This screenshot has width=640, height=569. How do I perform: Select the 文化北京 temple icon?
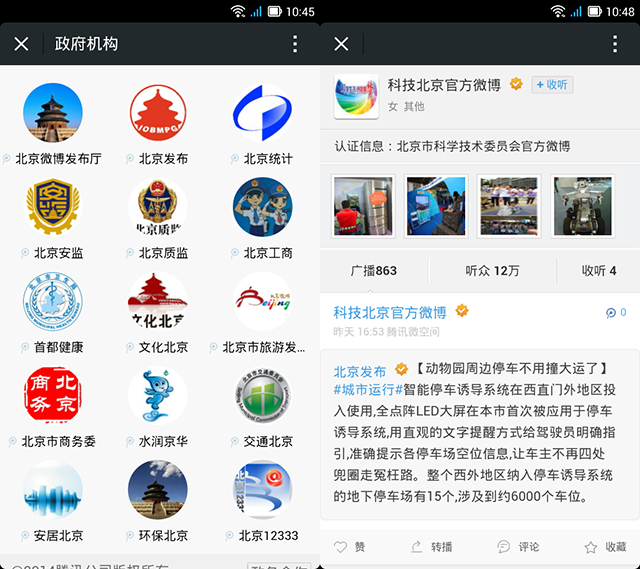158,301
